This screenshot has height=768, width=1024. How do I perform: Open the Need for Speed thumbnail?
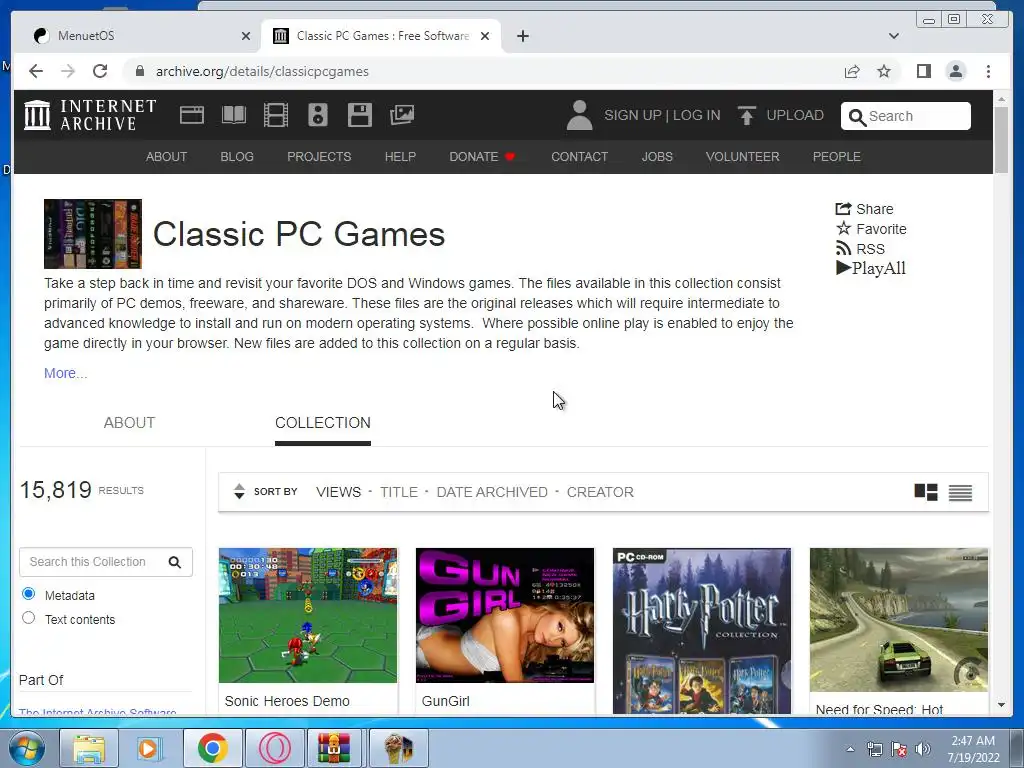coord(899,620)
